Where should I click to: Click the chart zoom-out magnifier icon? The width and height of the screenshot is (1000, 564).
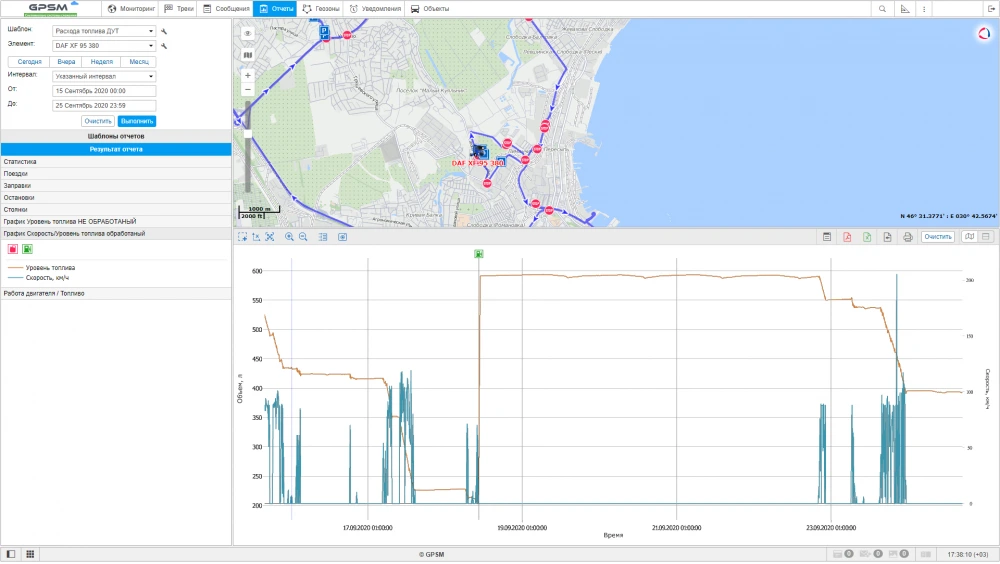[x=303, y=237]
